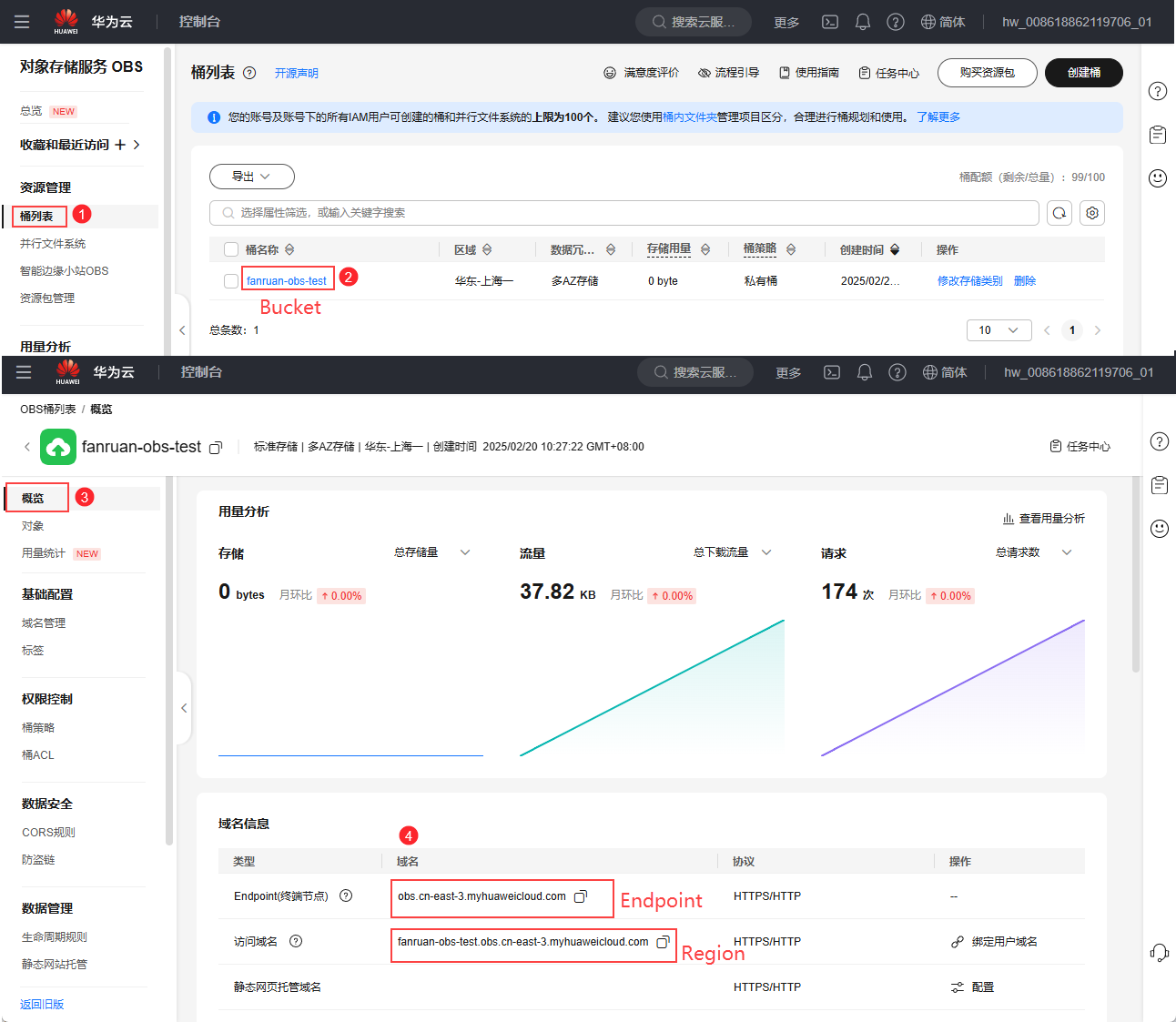Open the 总请求数 metric dropdown
The height and width of the screenshot is (1022, 1176).
tap(1034, 552)
